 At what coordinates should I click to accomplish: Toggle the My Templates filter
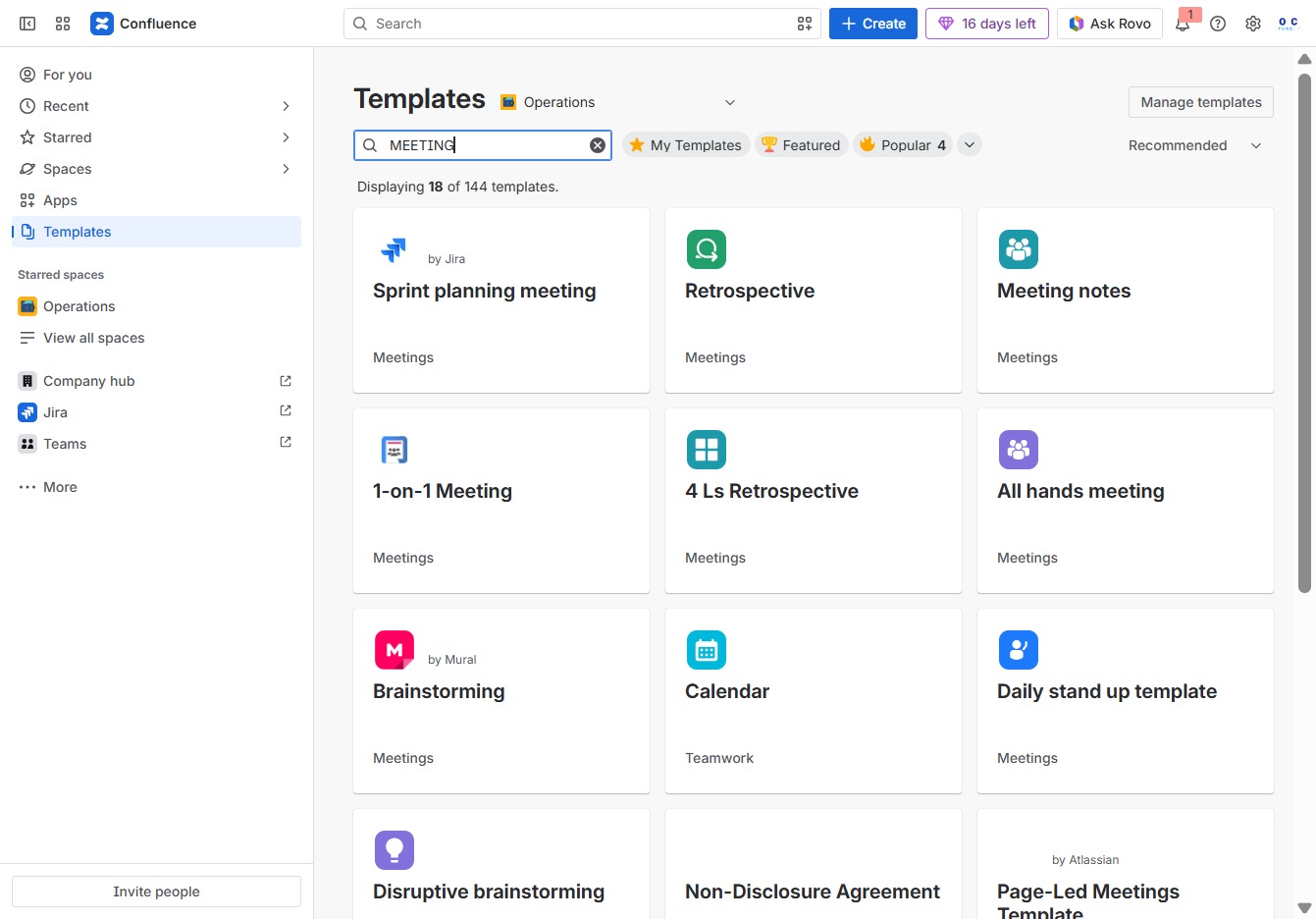[686, 145]
